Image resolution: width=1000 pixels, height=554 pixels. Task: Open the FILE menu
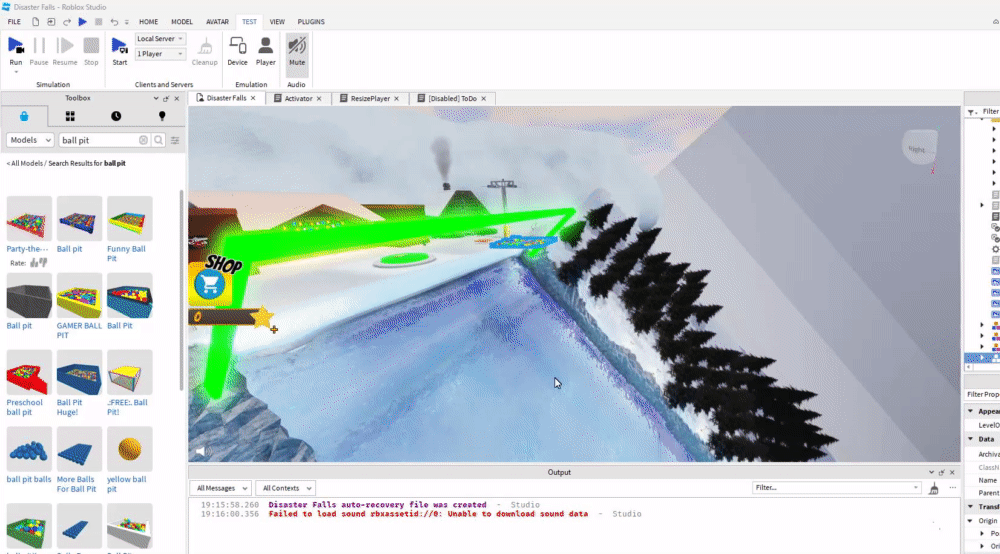[x=14, y=22]
